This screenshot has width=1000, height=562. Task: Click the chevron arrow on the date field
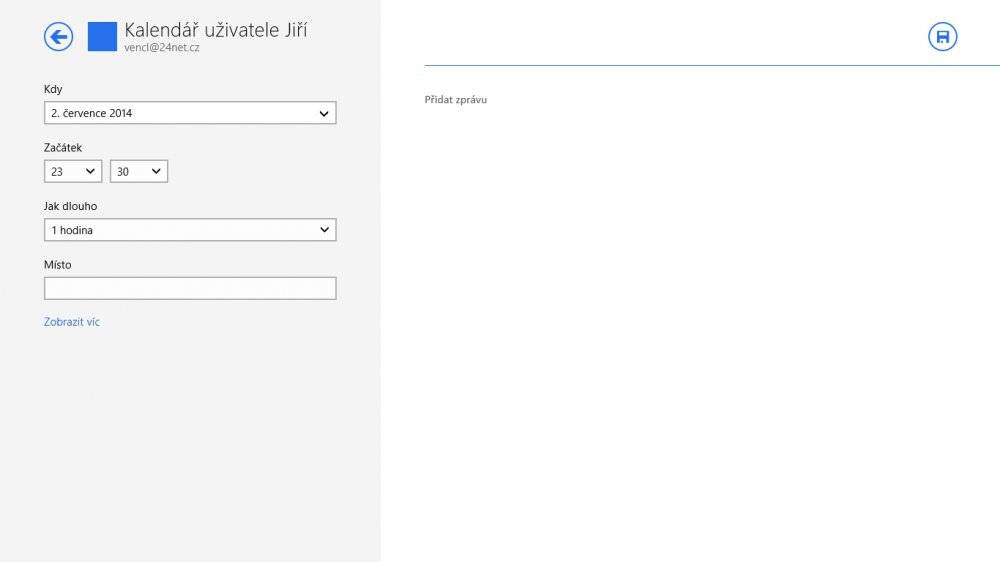pyautogui.click(x=324, y=113)
